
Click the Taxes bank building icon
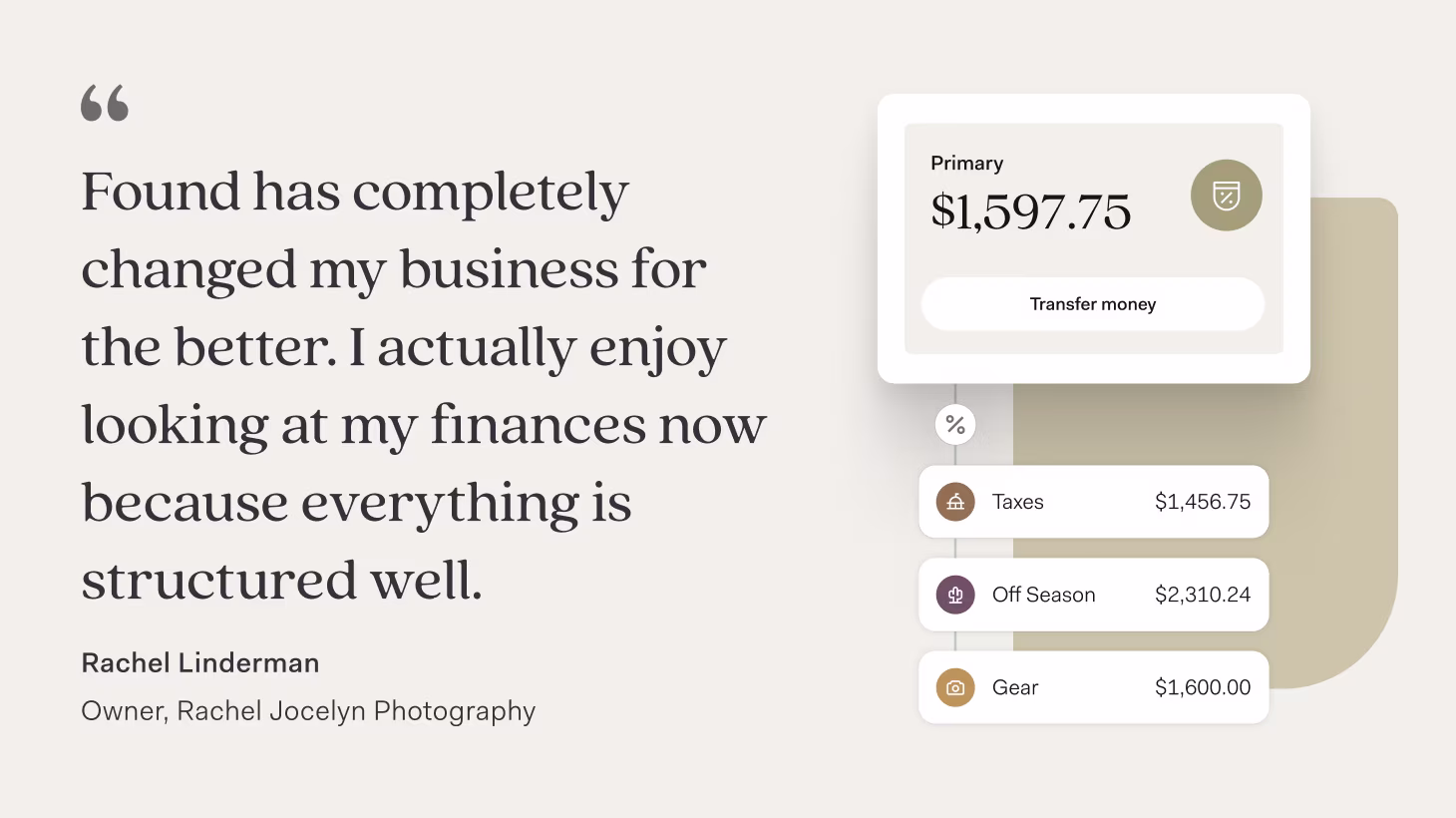coord(955,502)
